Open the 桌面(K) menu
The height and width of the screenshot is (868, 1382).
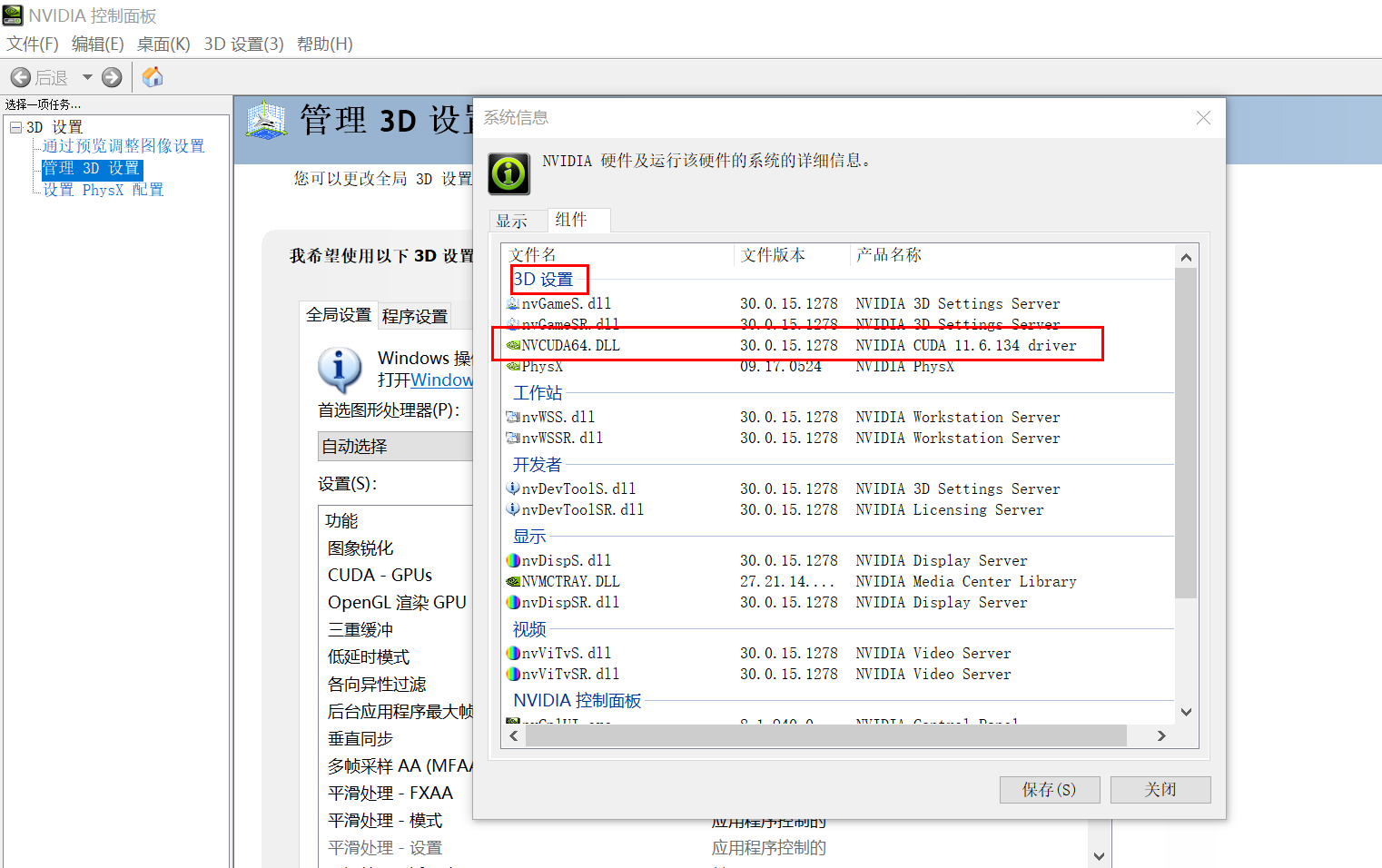click(163, 44)
